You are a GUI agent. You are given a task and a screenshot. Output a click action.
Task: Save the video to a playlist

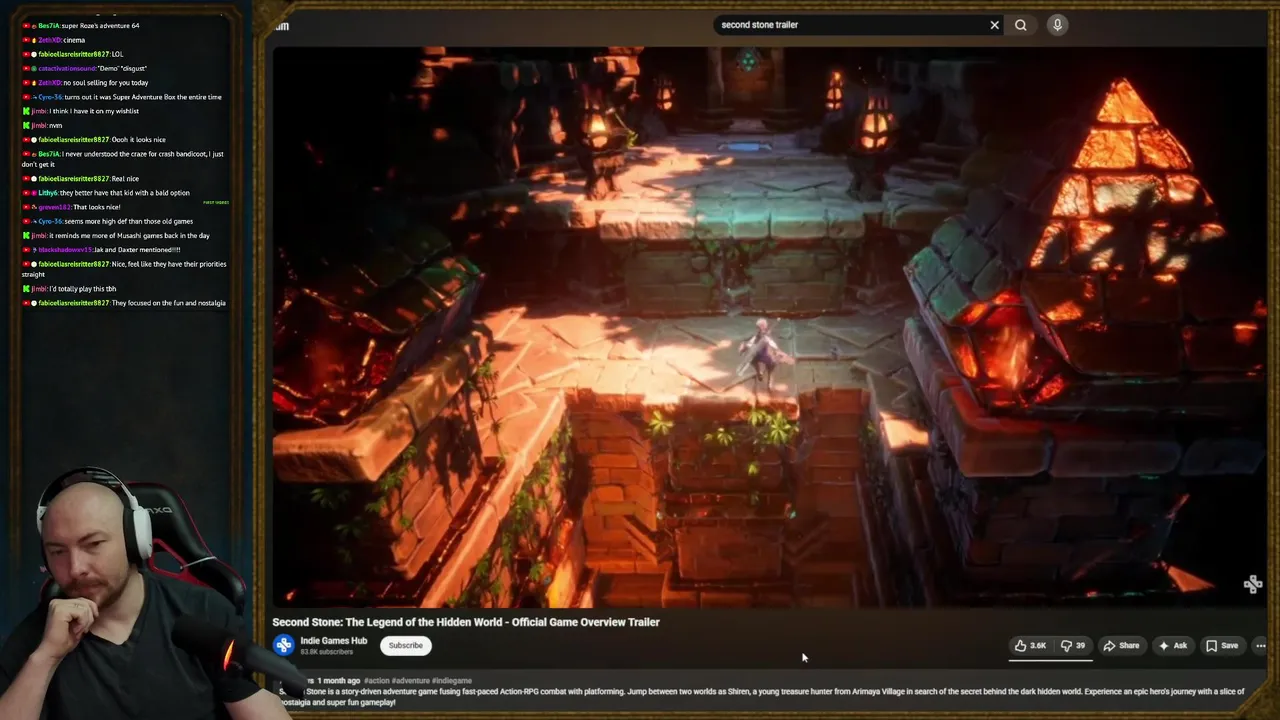pyautogui.click(x=1222, y=646)
